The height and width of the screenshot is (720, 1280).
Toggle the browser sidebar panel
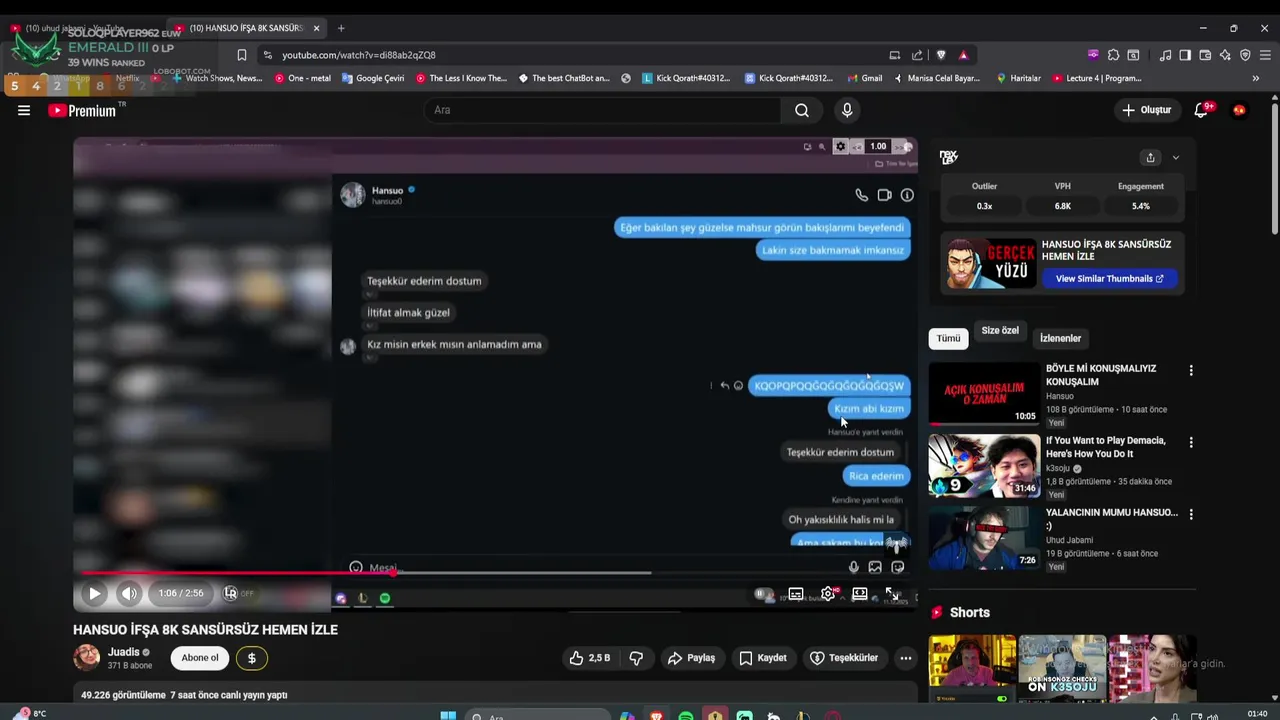(1185, 55)
